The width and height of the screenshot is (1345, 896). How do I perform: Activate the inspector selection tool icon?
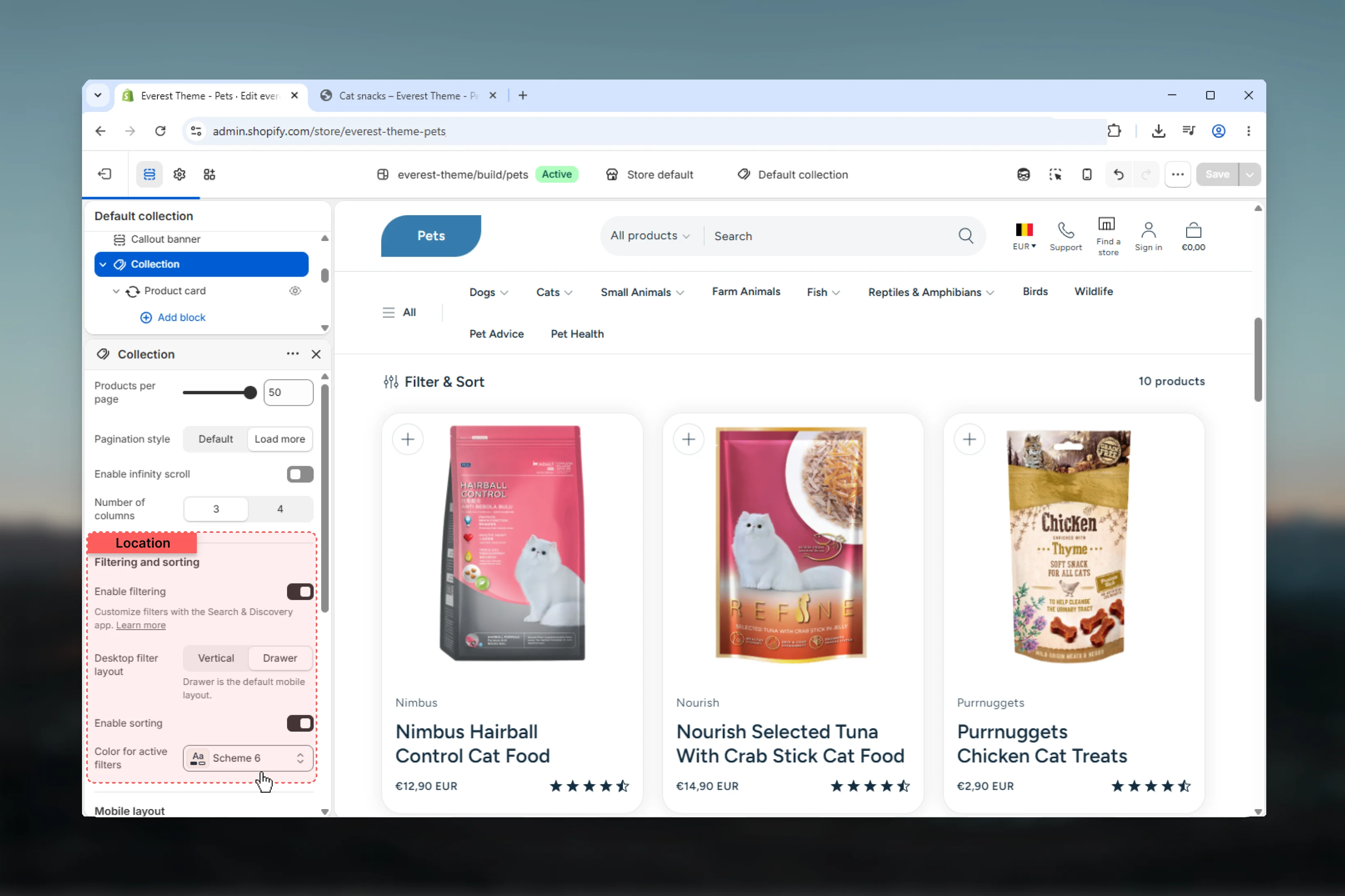click(1055, 174)
